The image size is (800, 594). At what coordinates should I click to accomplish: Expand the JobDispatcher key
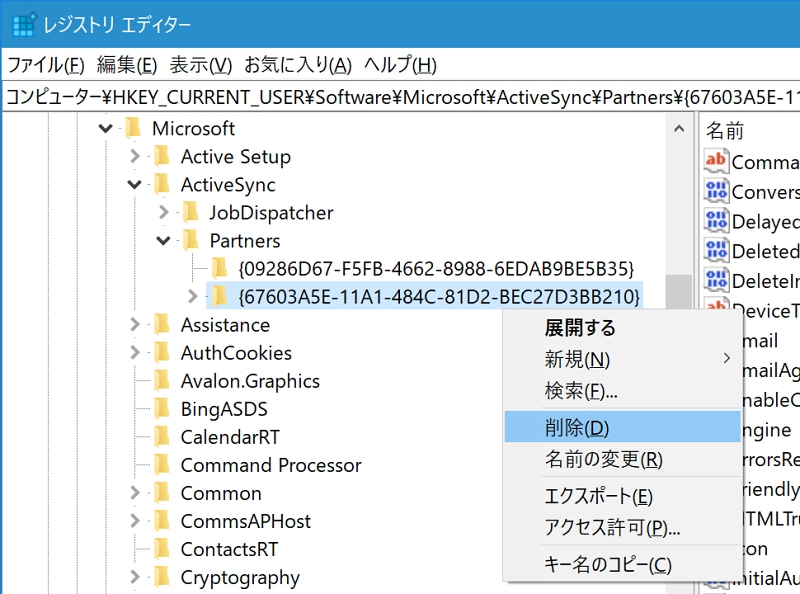pyautogui.click(x=163, y=212)
